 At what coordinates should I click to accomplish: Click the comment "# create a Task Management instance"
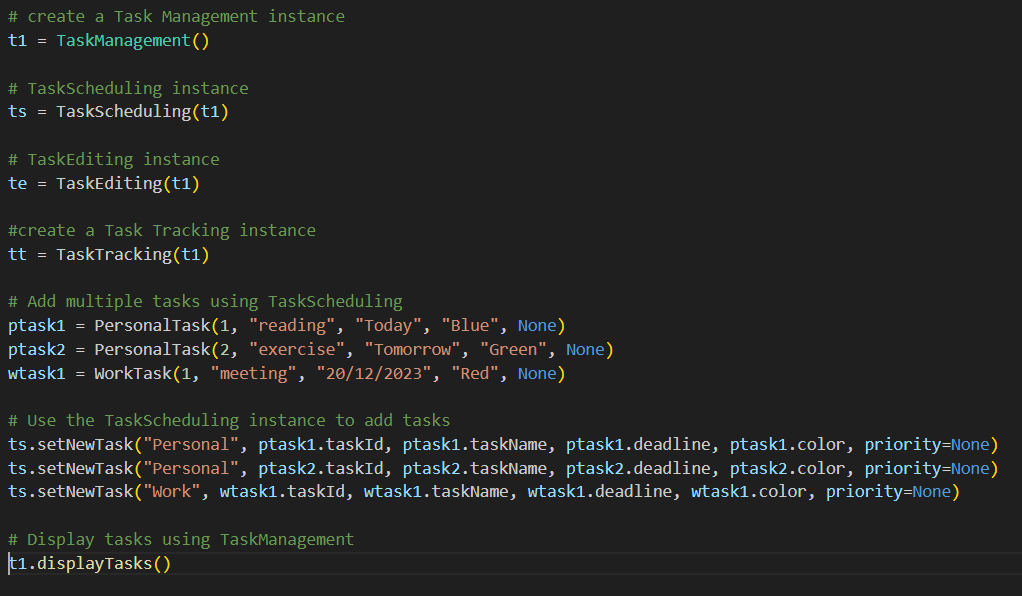tap(176, 16)
